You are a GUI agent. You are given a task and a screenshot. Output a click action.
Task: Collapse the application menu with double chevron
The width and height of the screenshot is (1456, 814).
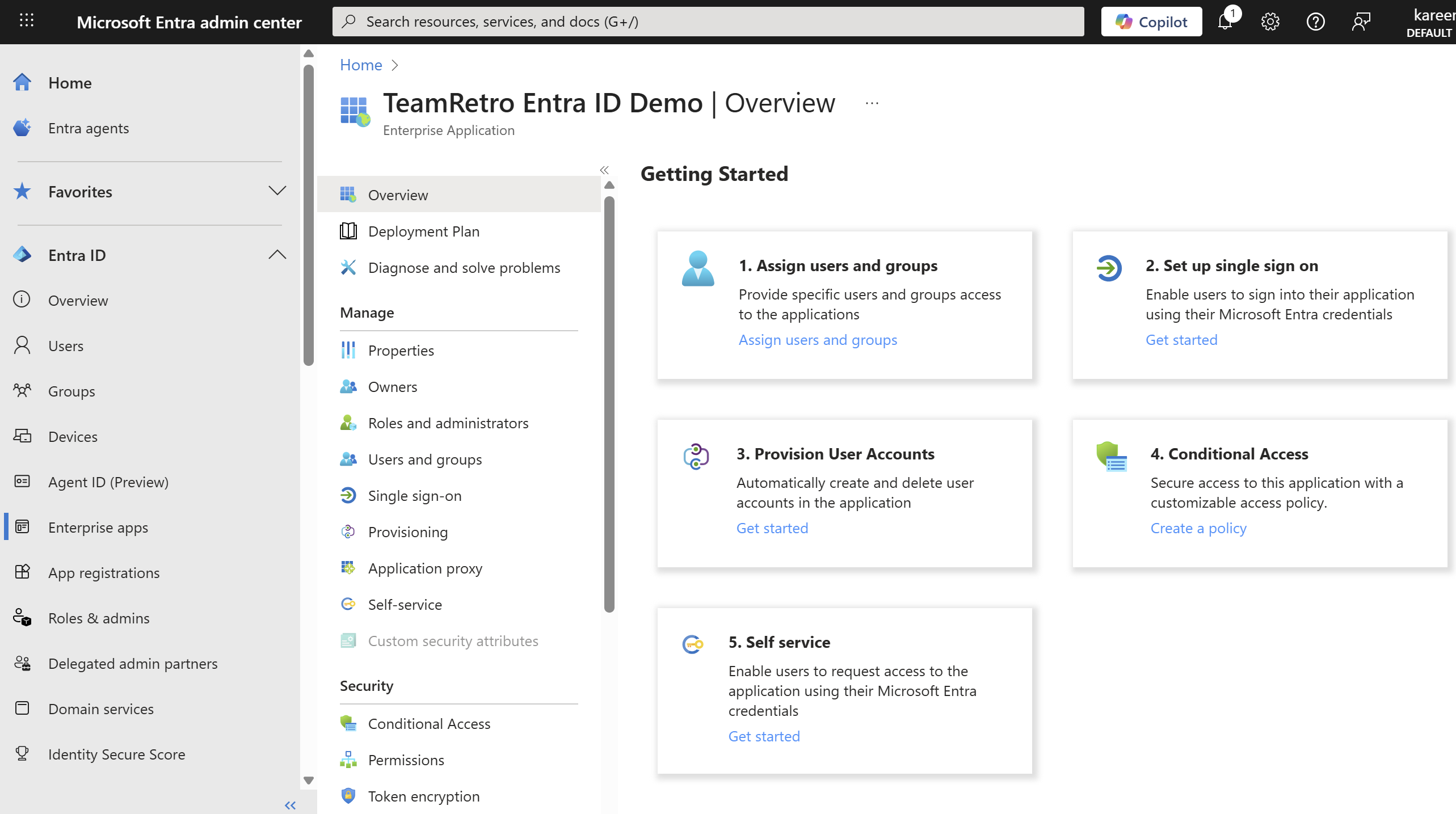604,170
